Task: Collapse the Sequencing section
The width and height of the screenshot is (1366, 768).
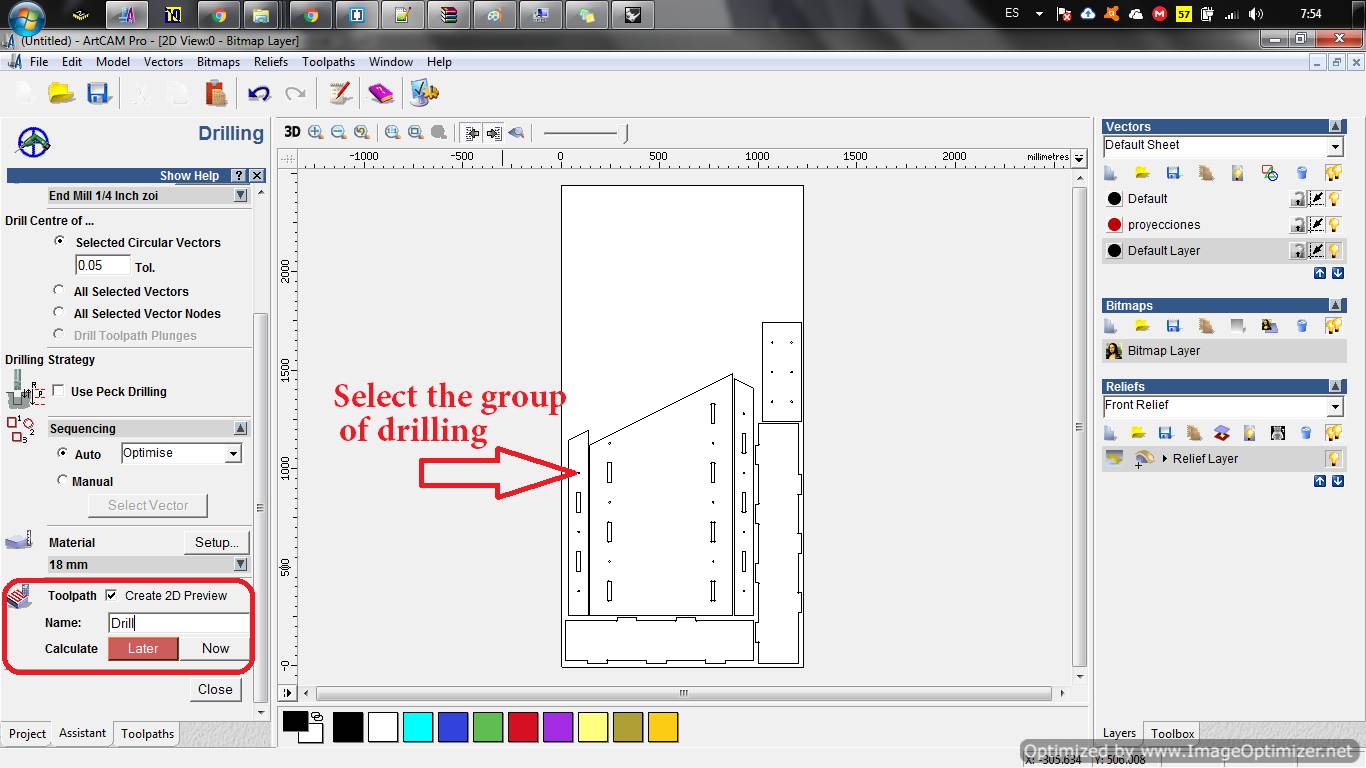Action: coord(240,428)
